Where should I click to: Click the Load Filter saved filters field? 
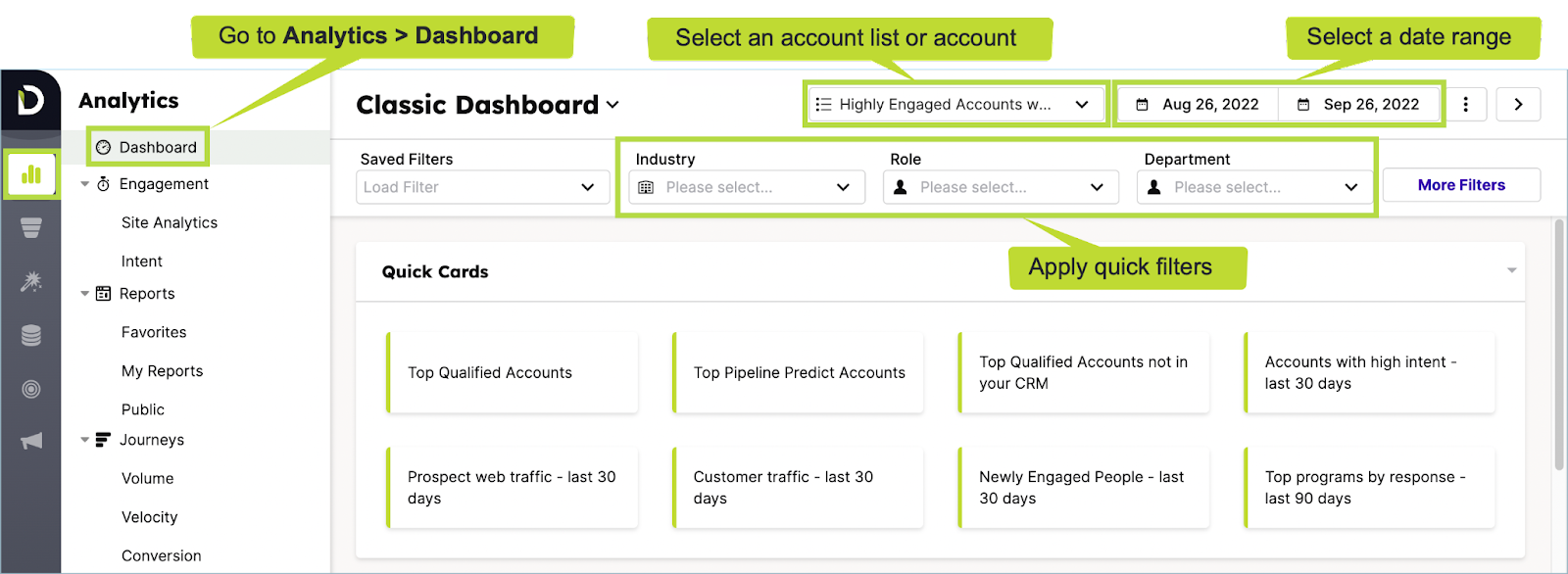click(481, 186)
